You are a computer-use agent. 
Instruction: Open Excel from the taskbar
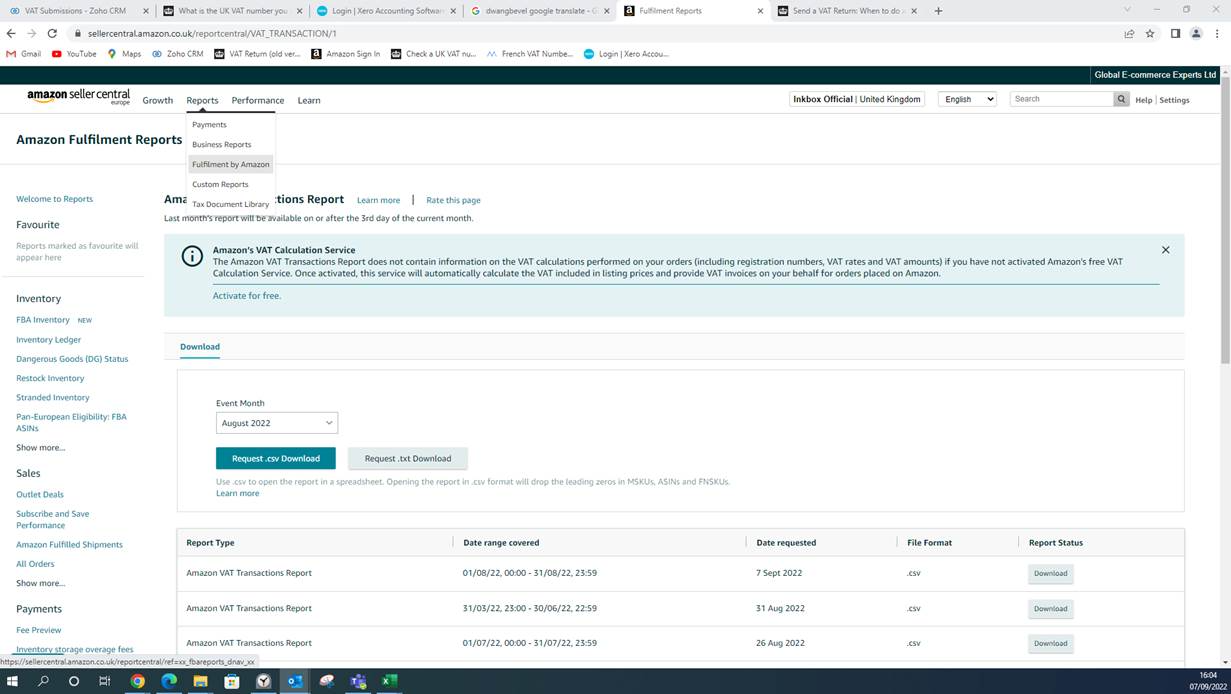pos(389,681)
